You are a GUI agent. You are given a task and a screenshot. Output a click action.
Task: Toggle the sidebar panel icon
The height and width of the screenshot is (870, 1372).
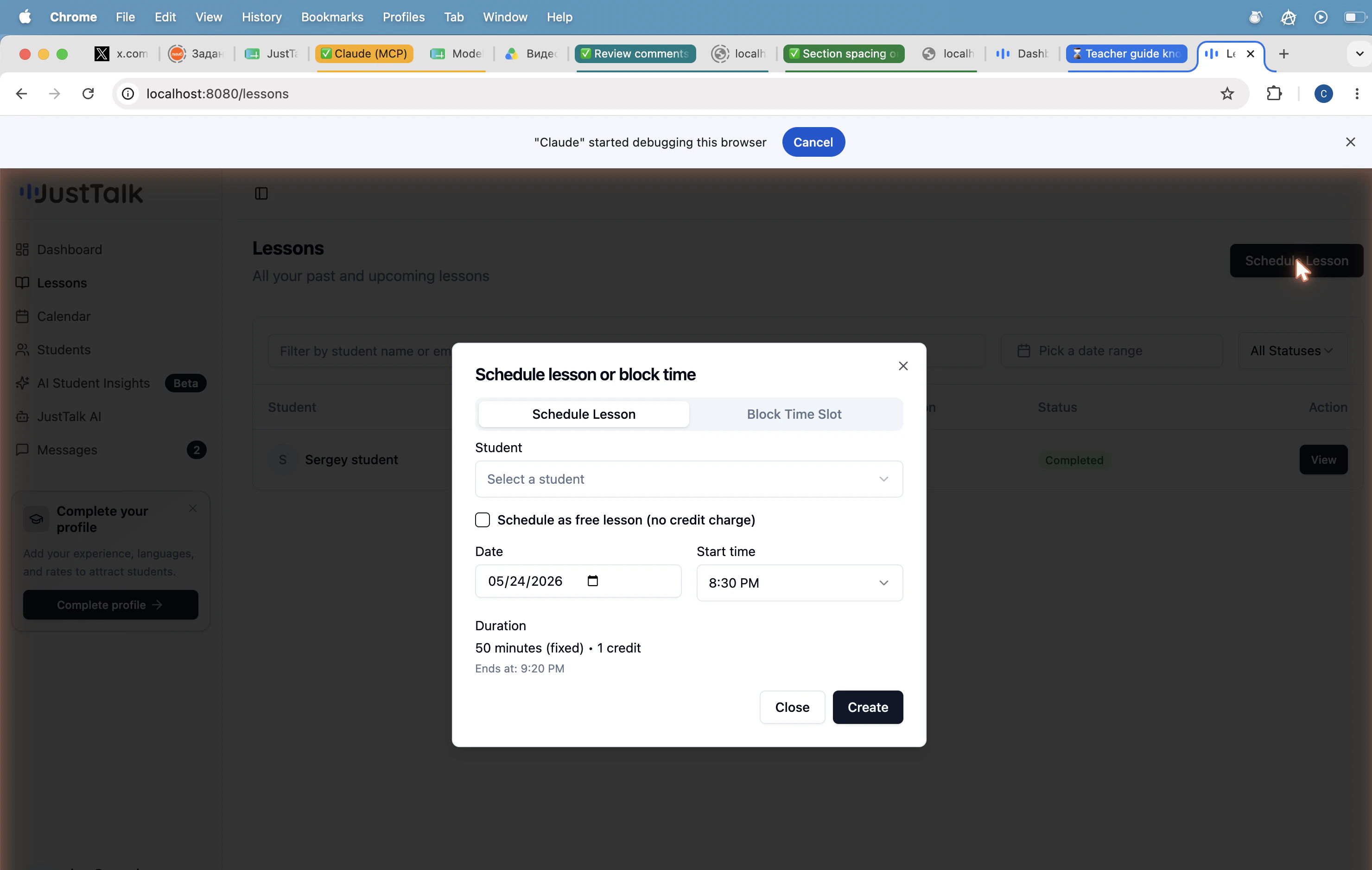pyautogui.click(x=261, y=193)
